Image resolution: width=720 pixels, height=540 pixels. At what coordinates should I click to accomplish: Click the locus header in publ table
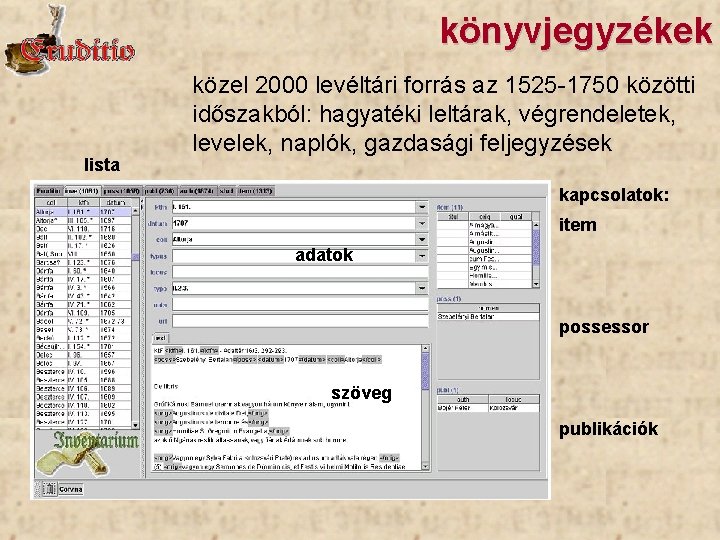click(514, 399)
